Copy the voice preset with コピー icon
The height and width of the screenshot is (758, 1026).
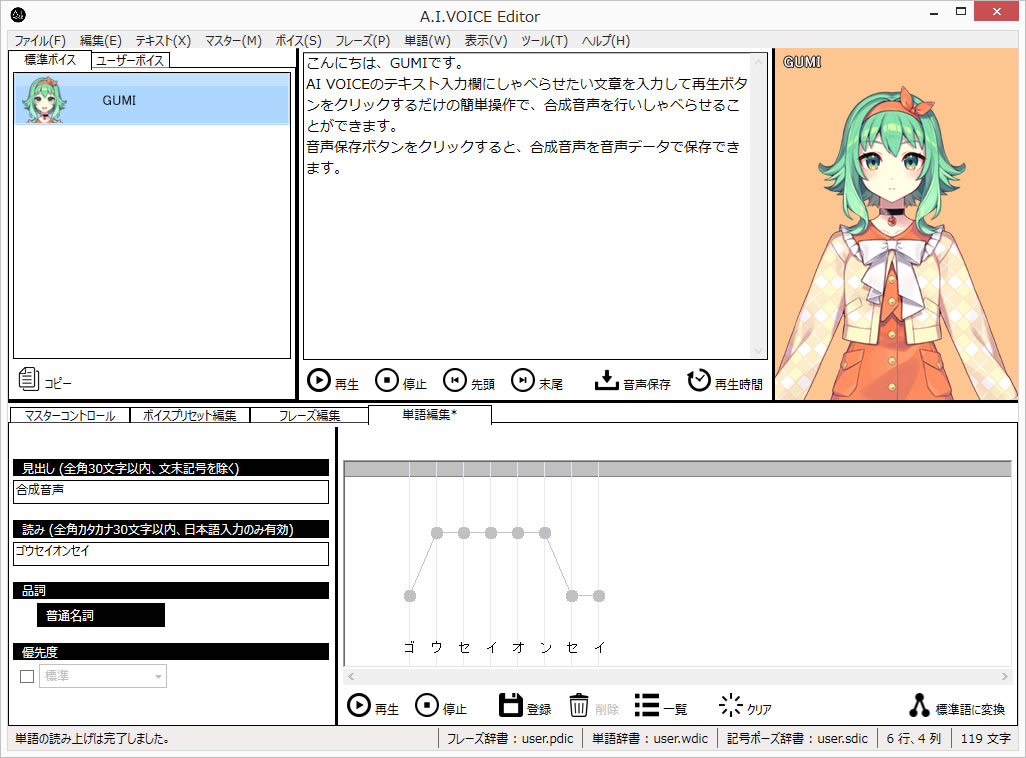coord(30,380)
